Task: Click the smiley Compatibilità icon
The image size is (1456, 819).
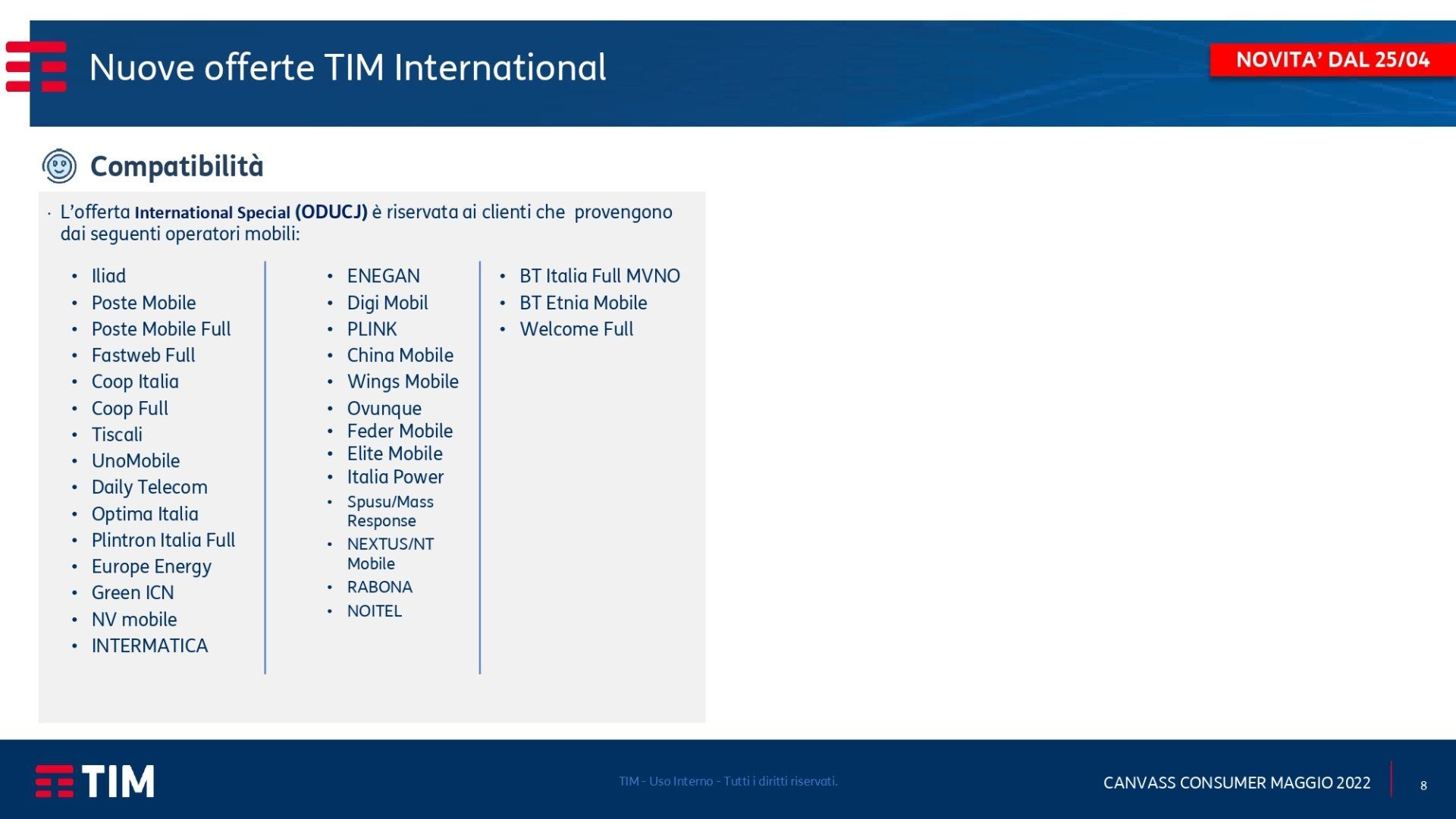Action: click(59, 166)
